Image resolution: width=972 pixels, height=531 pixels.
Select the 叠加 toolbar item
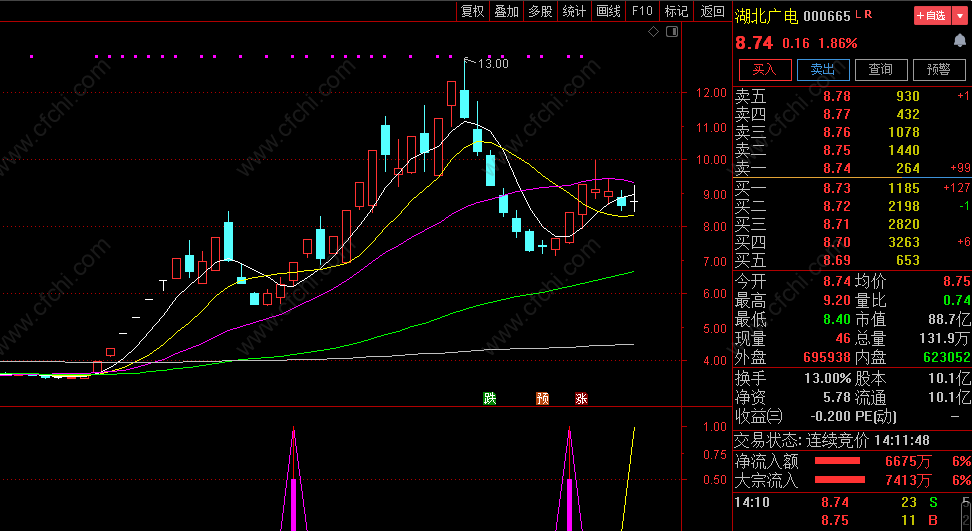[x=506, y=11]
